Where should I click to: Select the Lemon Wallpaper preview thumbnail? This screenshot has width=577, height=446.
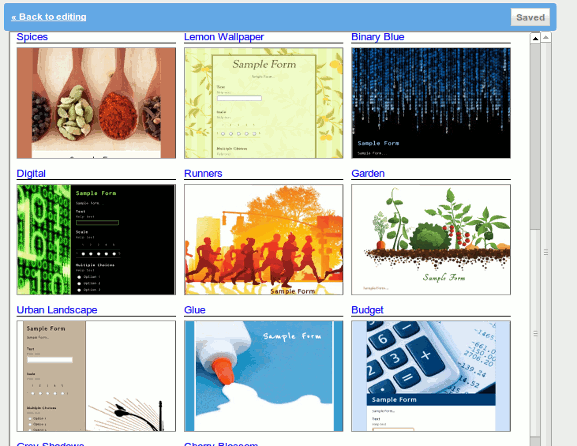263,103
